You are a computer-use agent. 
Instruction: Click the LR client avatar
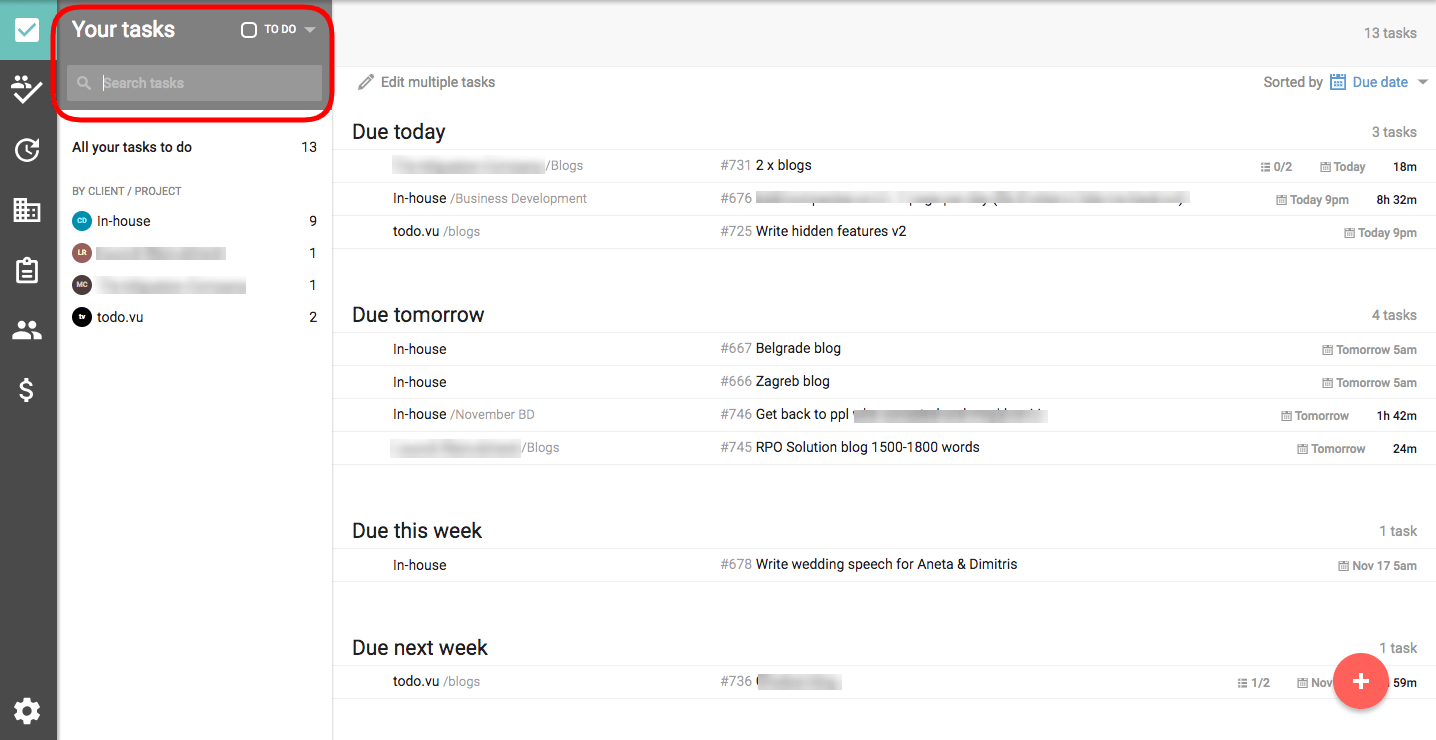click(82, 253)
